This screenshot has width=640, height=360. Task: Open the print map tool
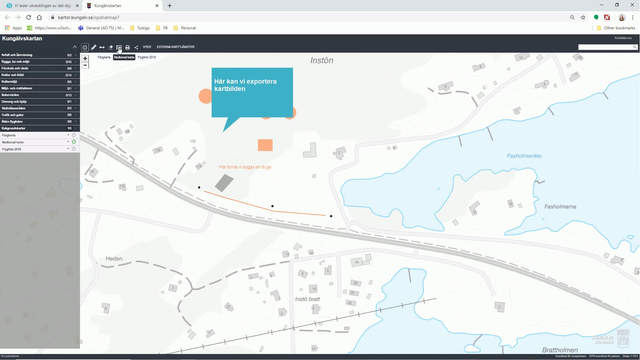pyautogui.click(x=127, y=47)
